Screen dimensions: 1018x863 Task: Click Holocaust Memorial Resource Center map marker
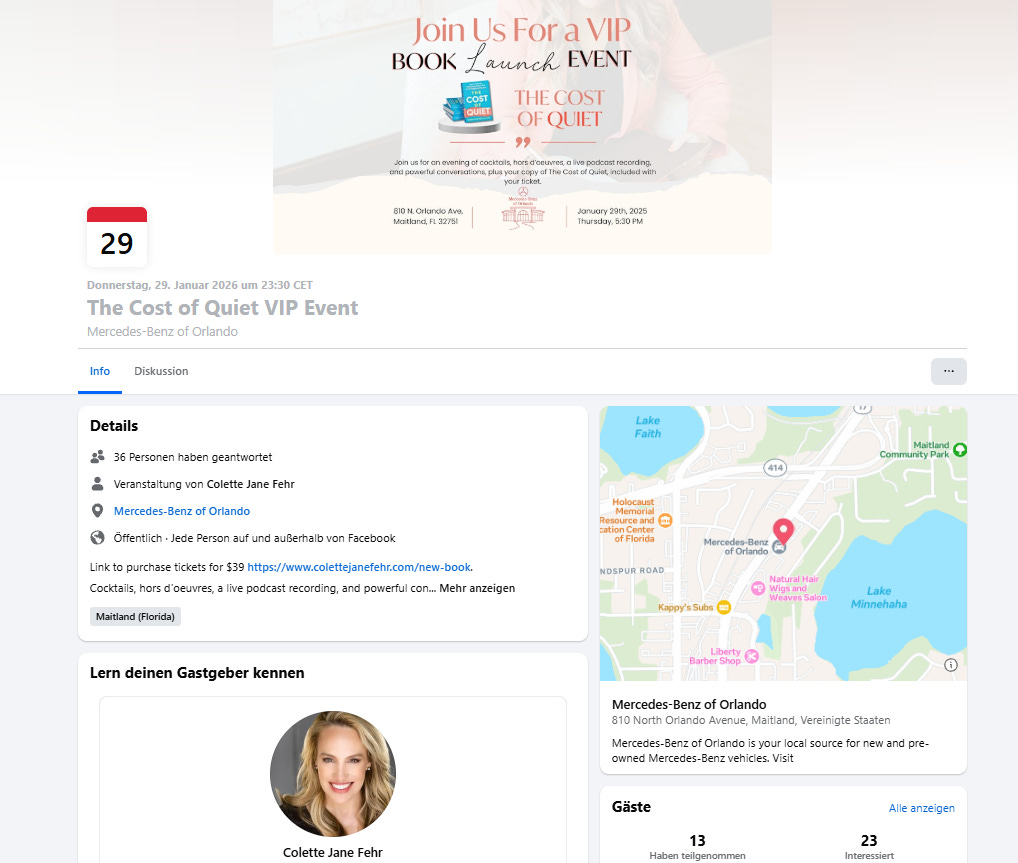point(665,520)
